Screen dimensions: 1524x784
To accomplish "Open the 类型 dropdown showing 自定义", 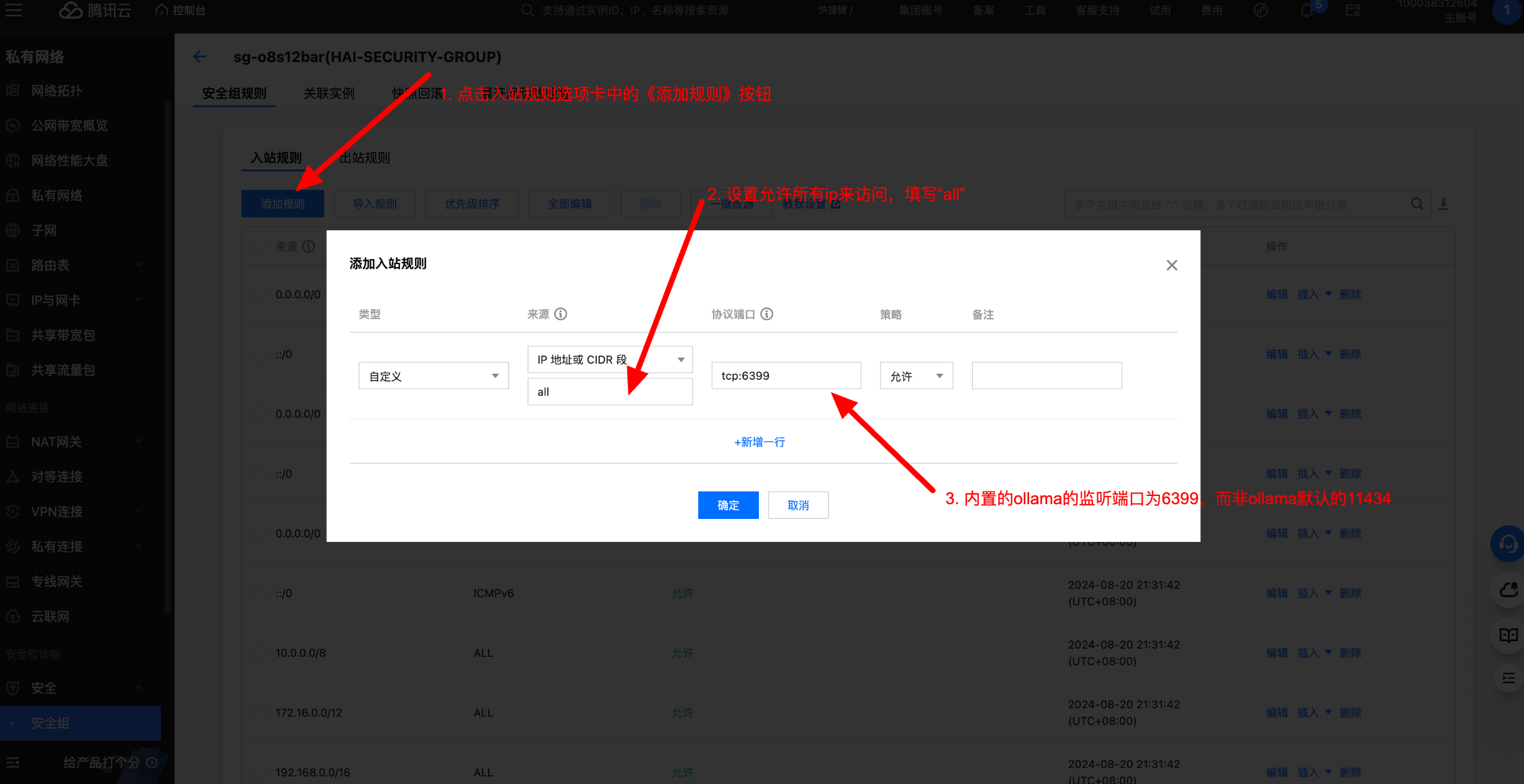I will (x=433, y=376).
